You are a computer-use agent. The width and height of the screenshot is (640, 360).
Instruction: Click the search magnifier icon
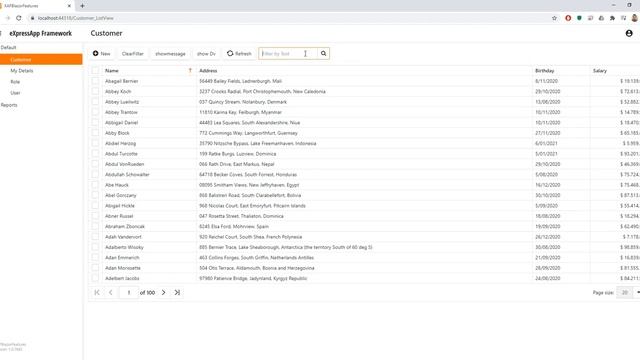pos(323,53)
